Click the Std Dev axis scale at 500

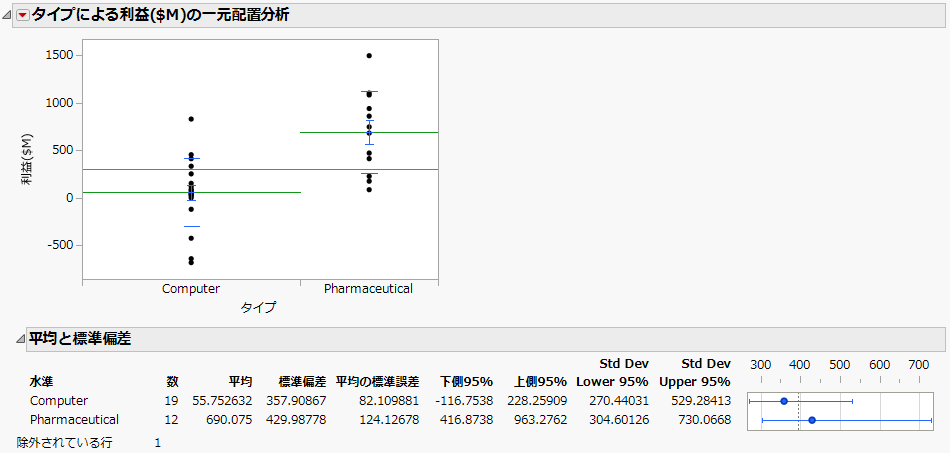pyautogui.click(x=839, y=365)
